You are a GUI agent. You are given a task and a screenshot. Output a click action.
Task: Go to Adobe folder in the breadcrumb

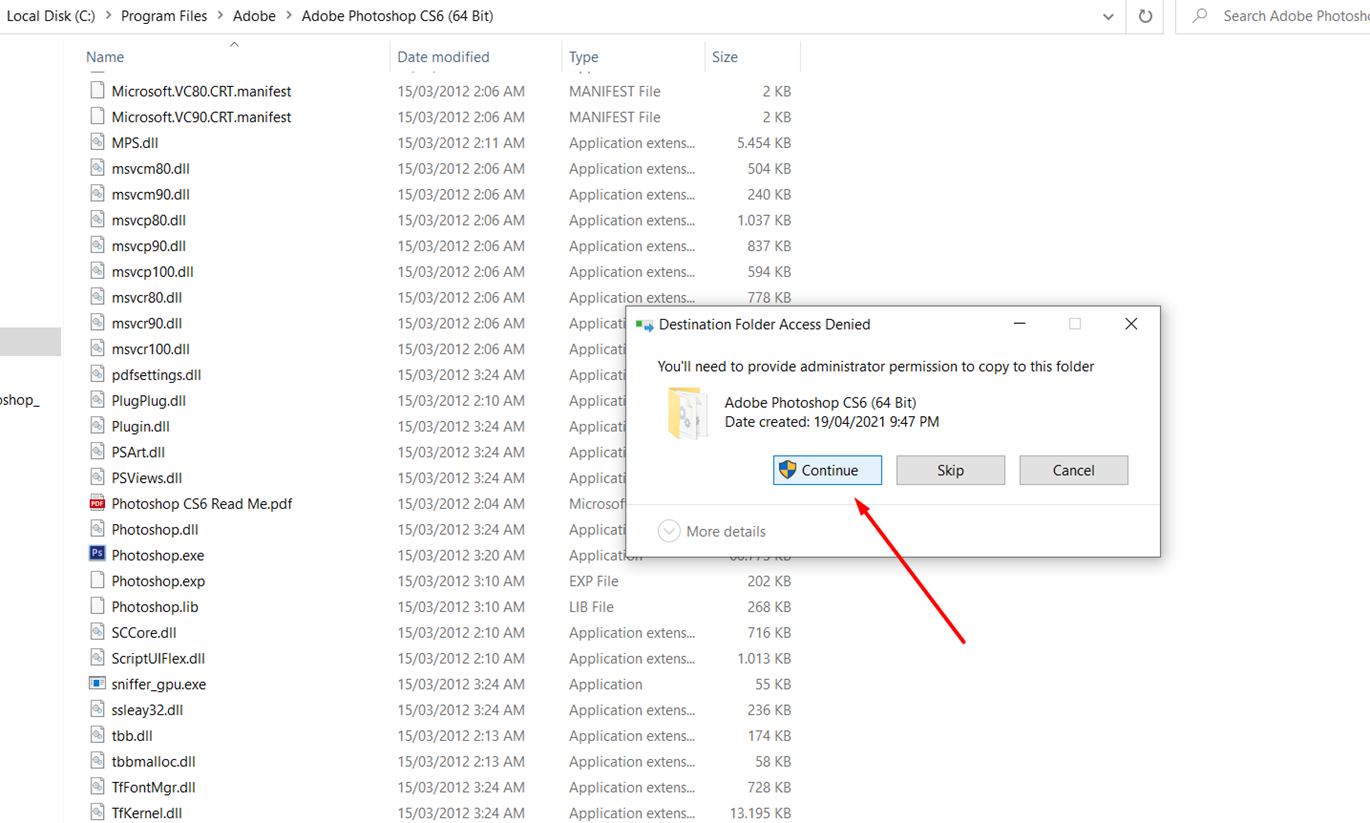[254, 16]
